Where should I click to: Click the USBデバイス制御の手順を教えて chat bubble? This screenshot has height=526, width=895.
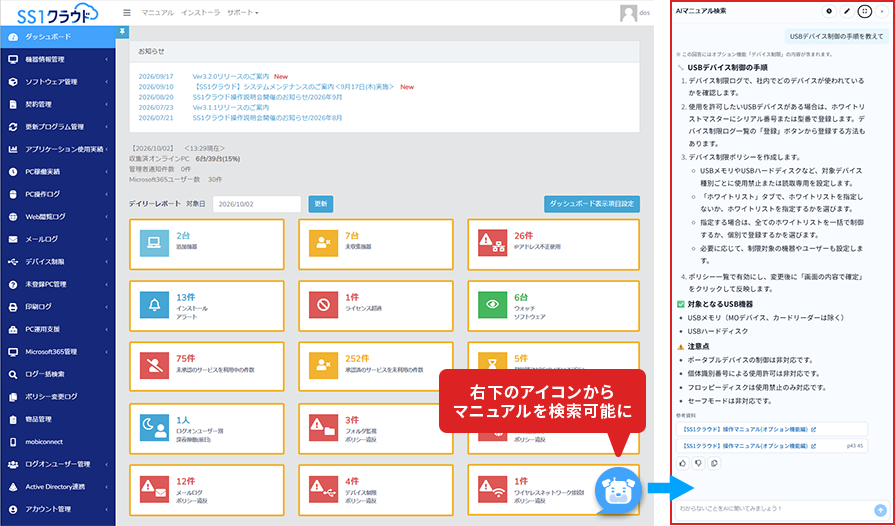(x=837, y=37)
